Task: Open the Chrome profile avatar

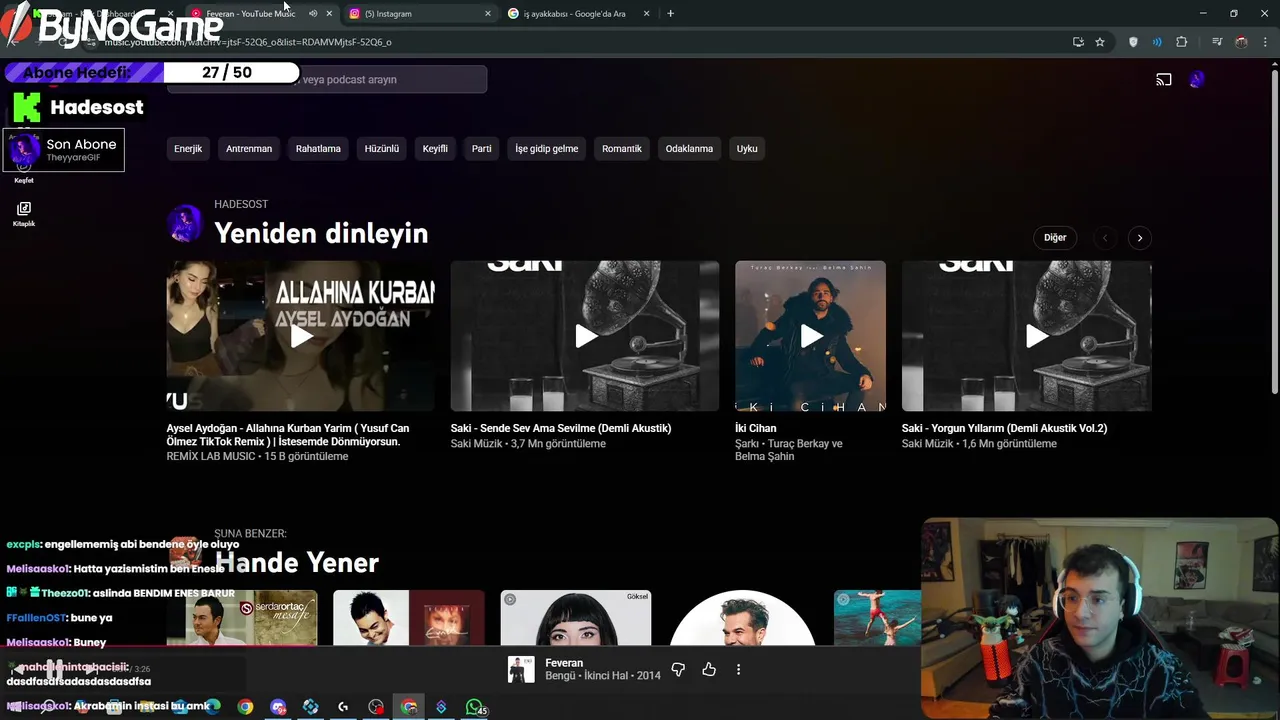Action: (x=1241, y=42)
